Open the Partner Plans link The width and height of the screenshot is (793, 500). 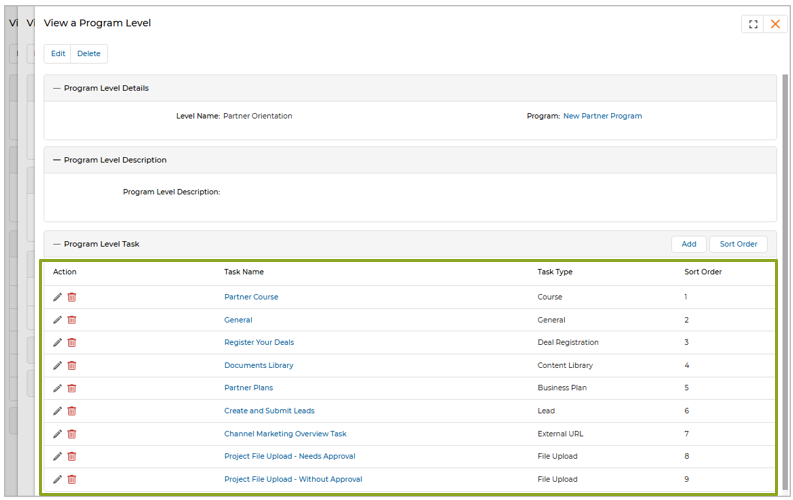[248, 388]
